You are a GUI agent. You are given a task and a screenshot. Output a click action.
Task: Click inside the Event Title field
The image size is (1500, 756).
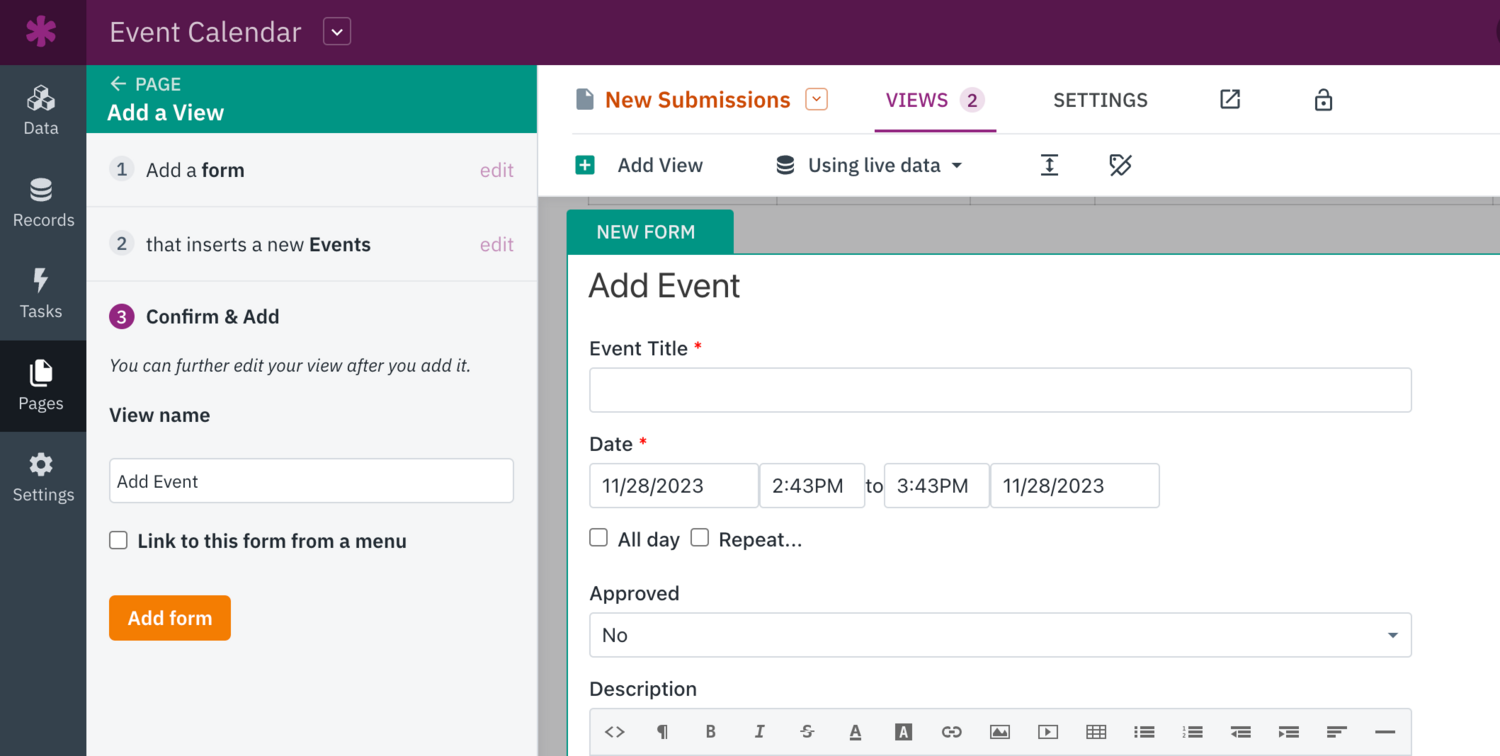tap(999, 390)
